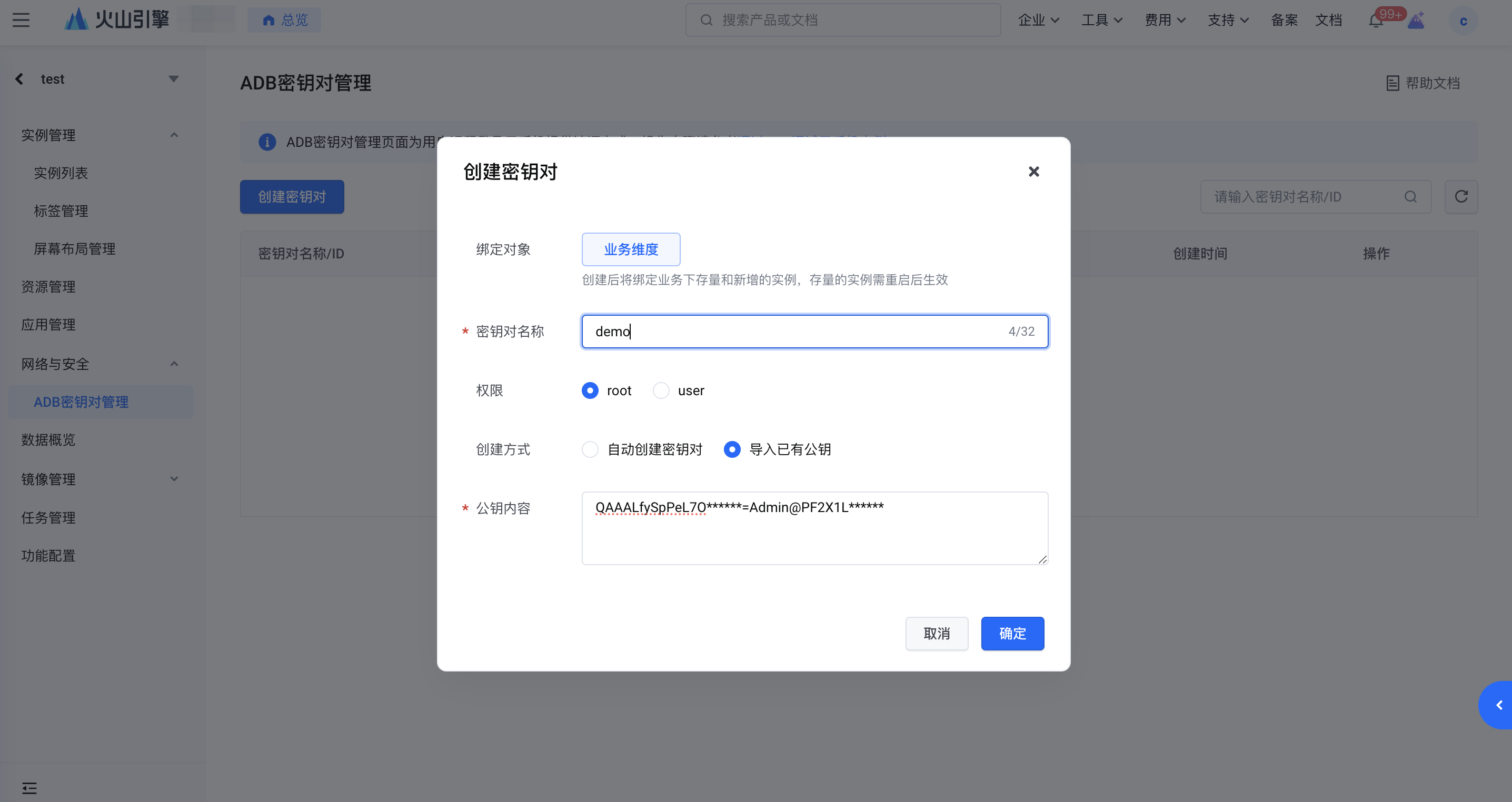
Task: Open the test project dropdown
Action: click(173, 78)
